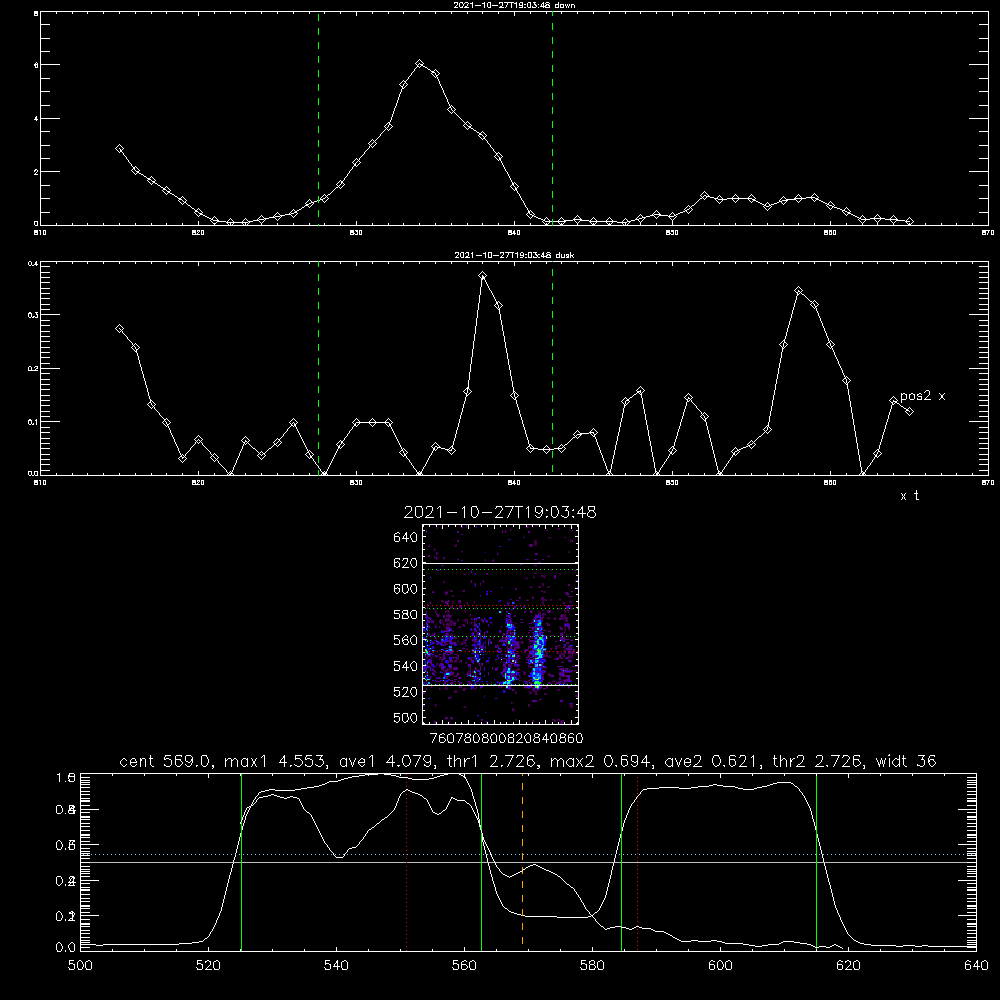Click the 'pos2 x' label in the dusk plot
This screenshot has height=1000, width=1000.
click(x=922, y=396)
